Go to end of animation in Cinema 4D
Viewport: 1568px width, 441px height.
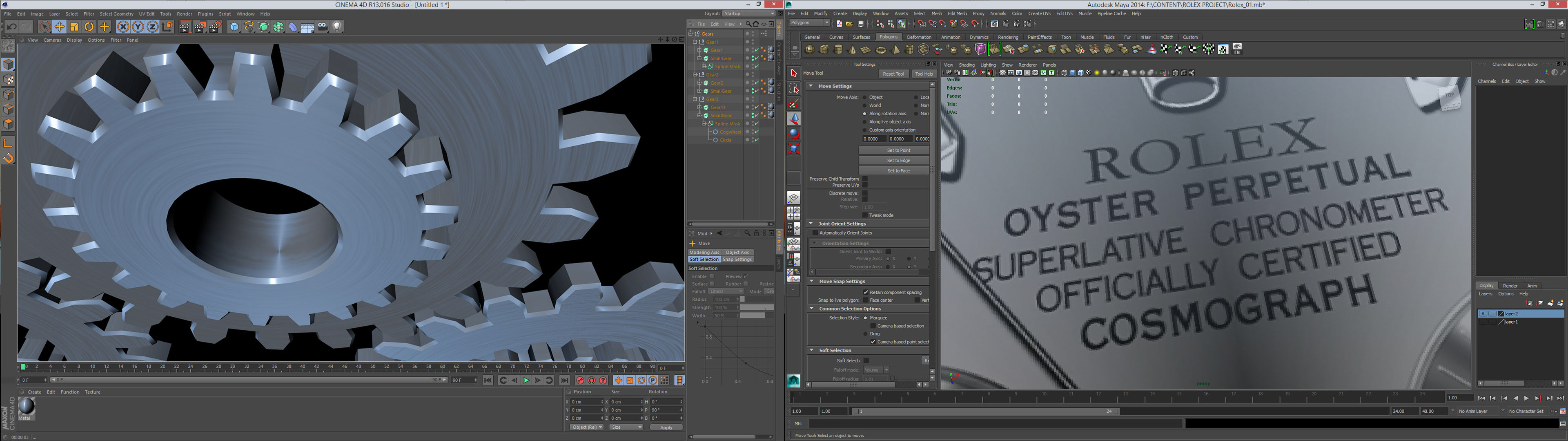coord(565,380)
